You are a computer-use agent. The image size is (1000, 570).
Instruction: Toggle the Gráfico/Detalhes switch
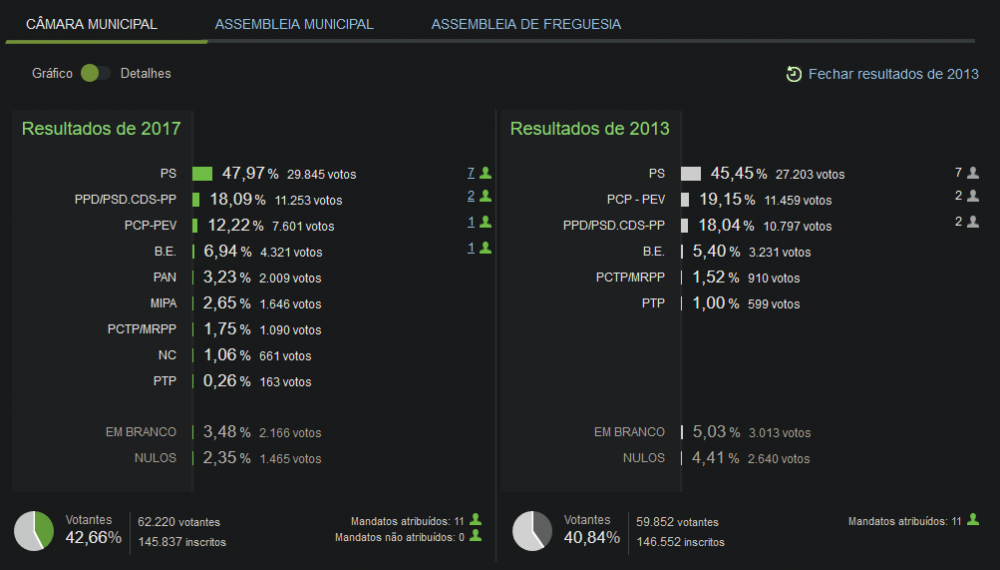(x=96, y=73)
